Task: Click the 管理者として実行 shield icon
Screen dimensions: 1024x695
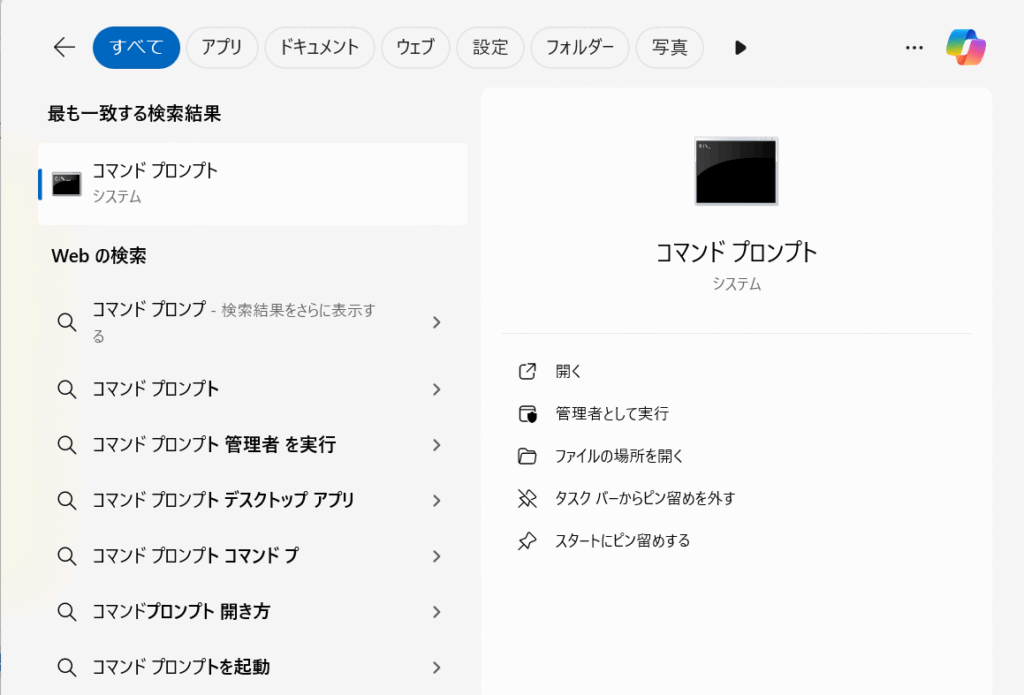Action: [527, 413]
